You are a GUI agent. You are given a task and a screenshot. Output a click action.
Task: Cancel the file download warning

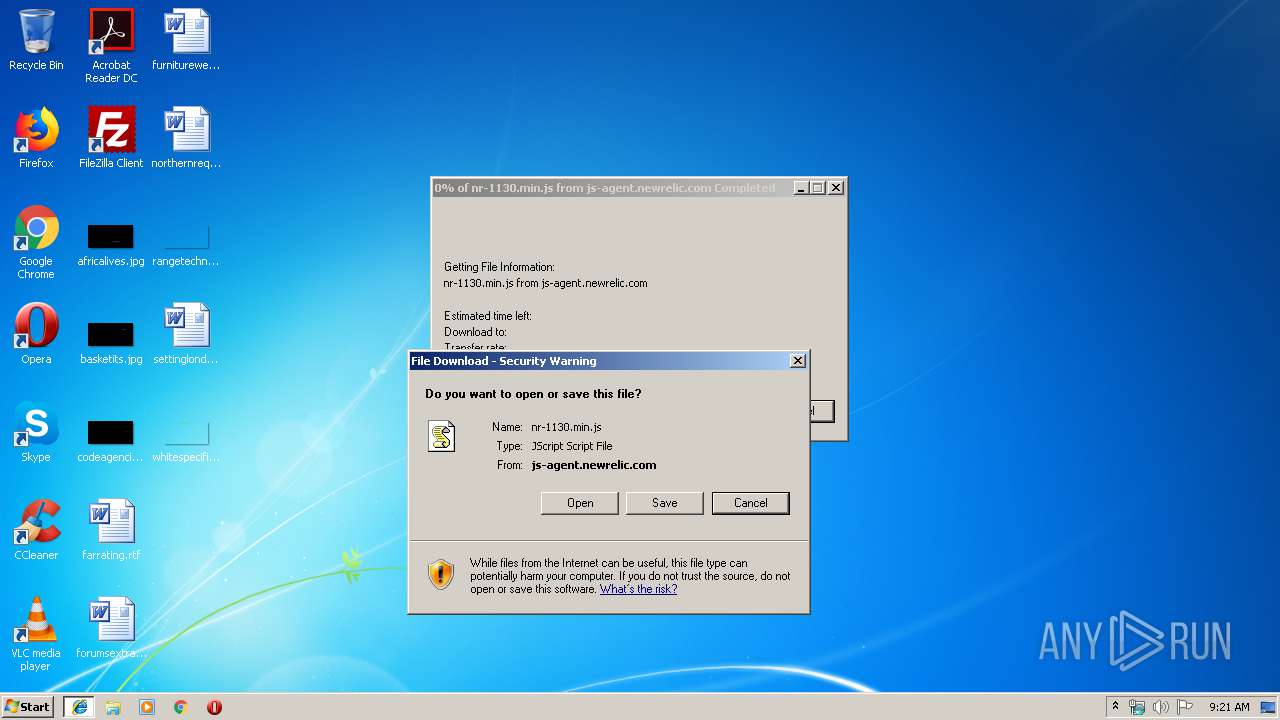click(751, 503)
